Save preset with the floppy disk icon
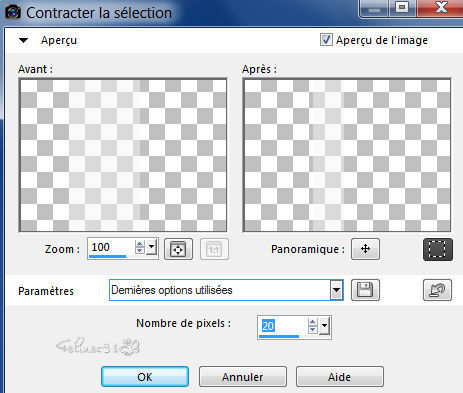 click(x=365, y=290)
